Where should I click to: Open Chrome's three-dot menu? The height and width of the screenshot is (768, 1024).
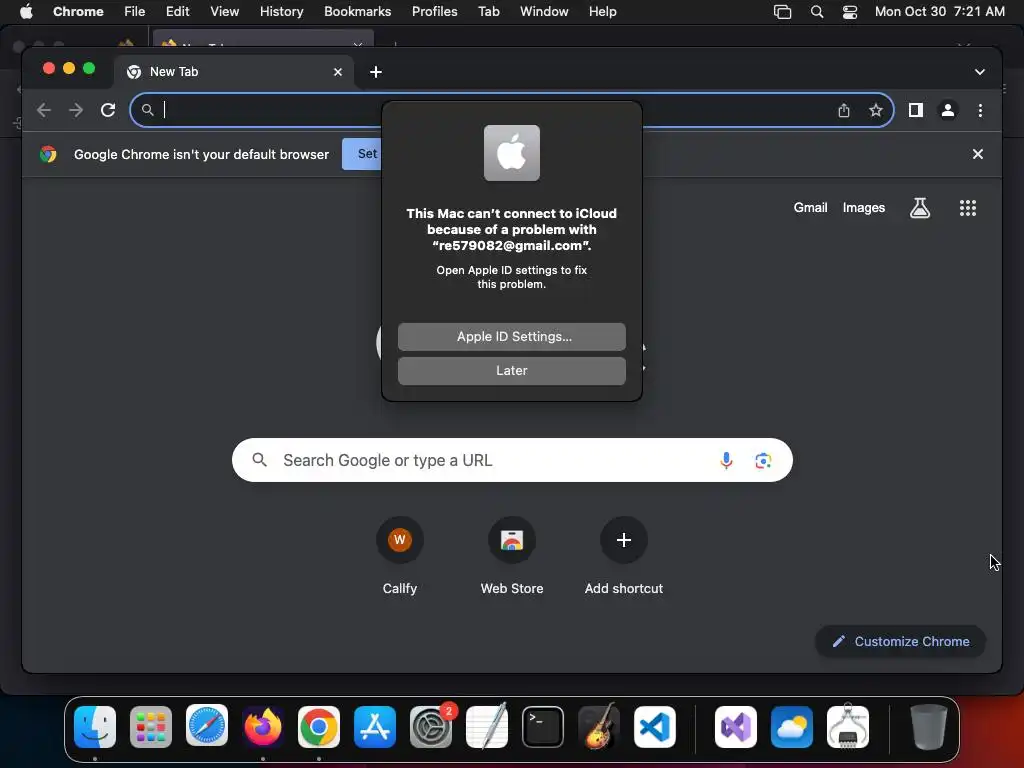980,110
